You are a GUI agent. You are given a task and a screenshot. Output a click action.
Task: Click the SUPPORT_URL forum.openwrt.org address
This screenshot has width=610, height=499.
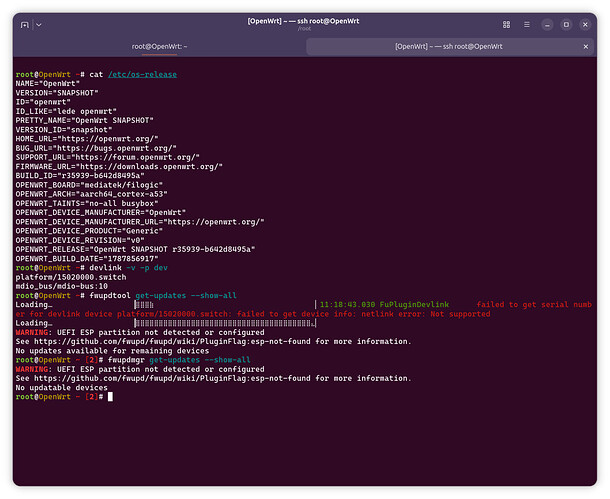137,158
